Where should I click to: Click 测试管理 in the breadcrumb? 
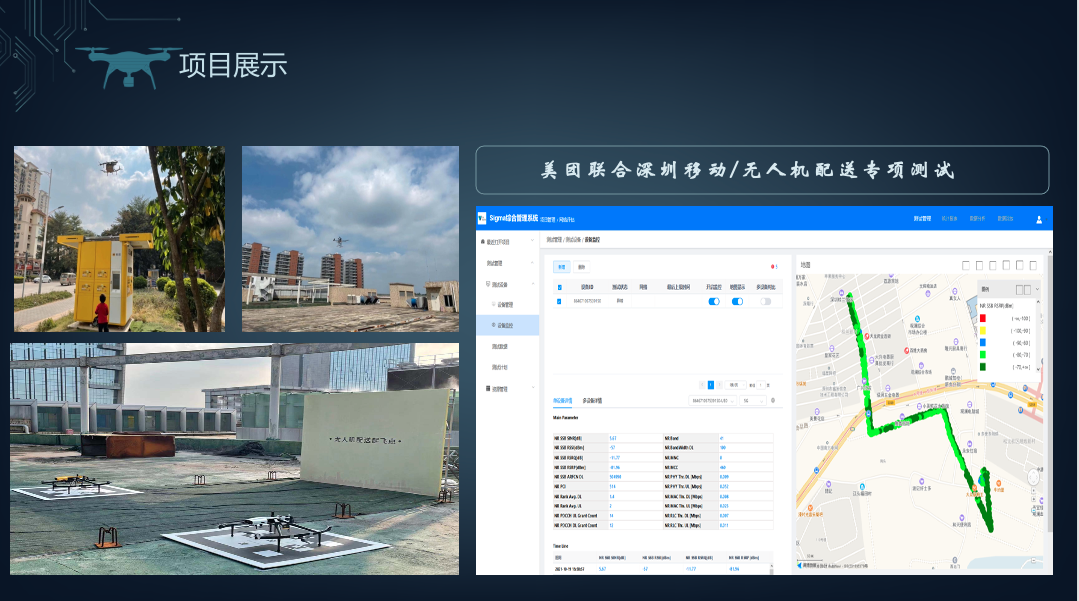pos(554,240)
